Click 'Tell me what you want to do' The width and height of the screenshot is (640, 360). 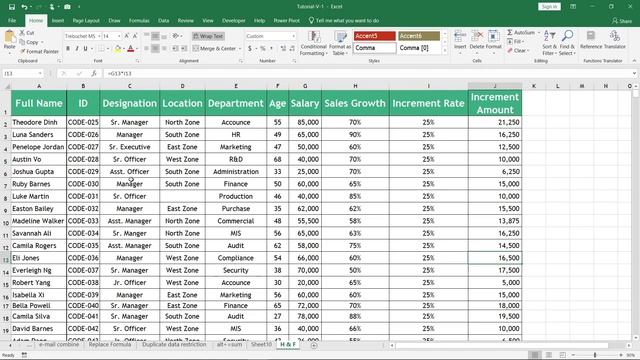[344, 20]
